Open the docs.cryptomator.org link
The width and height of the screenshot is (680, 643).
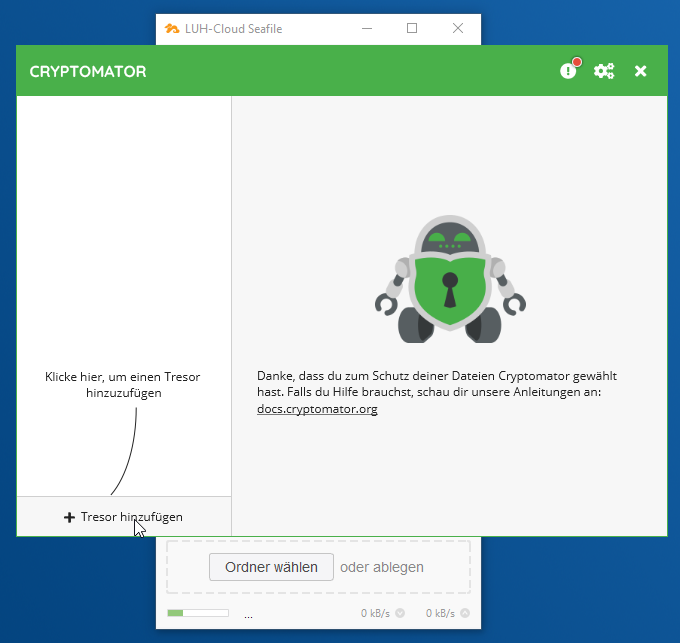pos(317,409)
